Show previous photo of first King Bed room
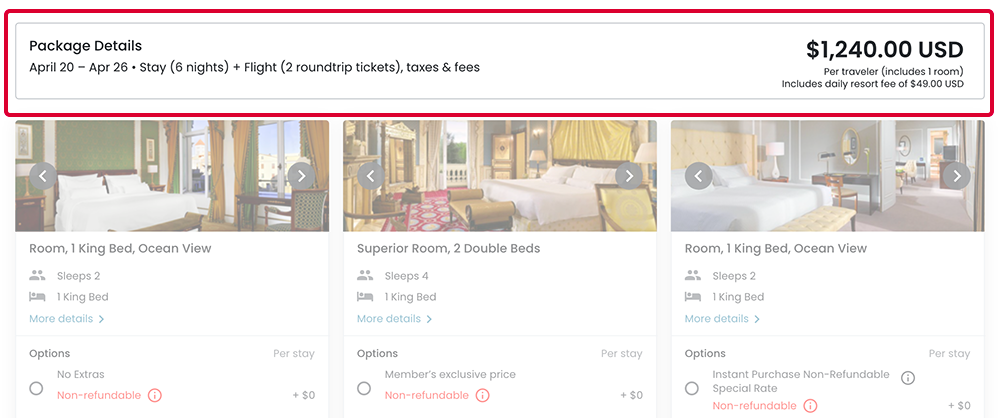The image size is (1000, 418). click(42, 176)
